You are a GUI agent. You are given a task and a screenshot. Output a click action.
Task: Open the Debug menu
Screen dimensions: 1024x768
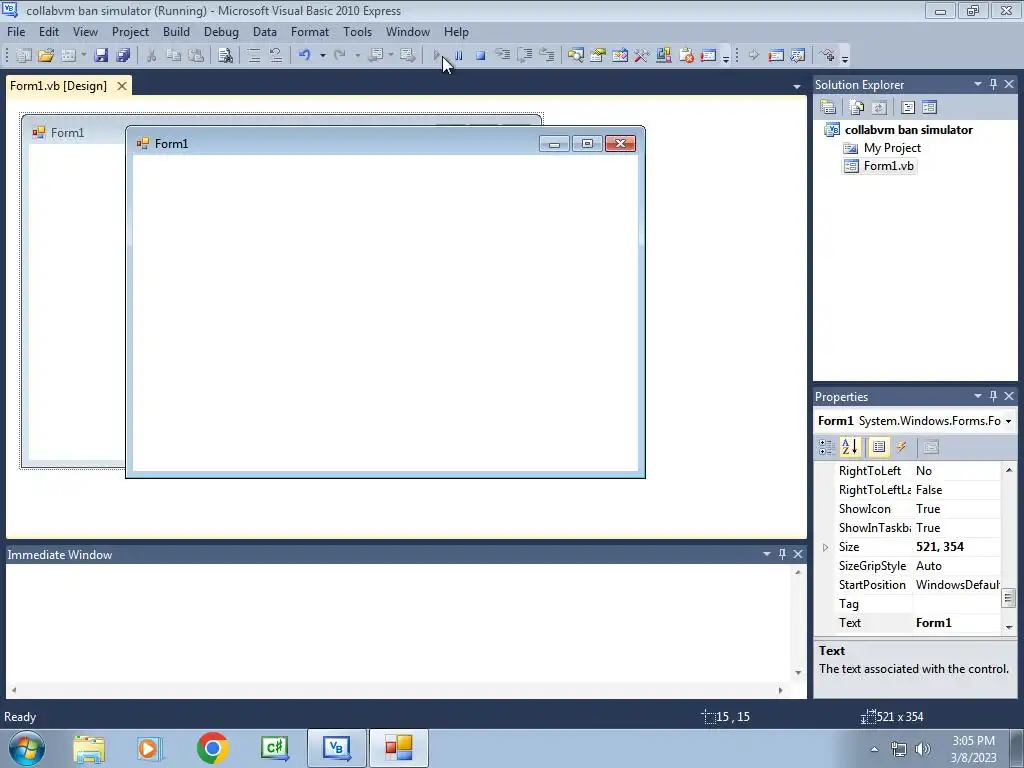[x=221, y=32]
